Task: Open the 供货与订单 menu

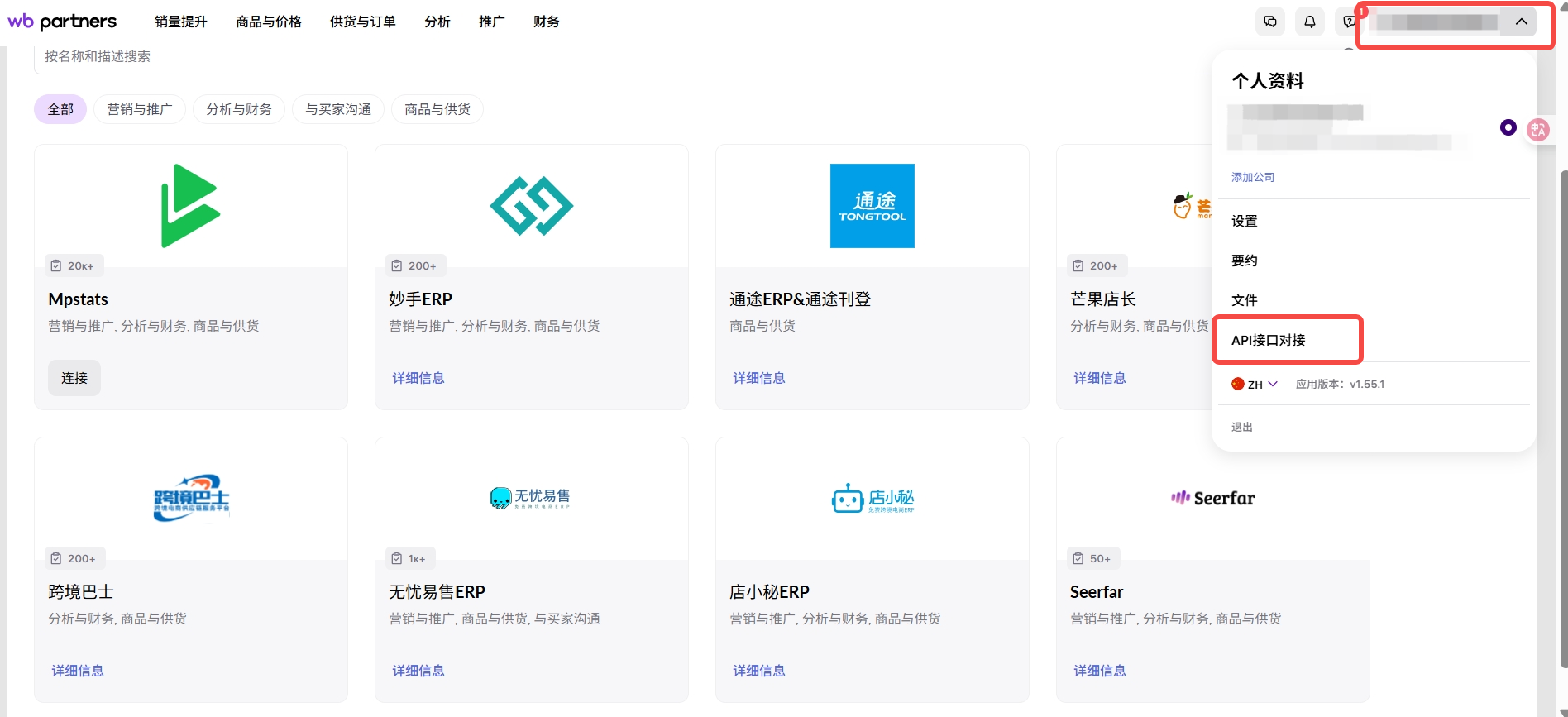Action: coord(363,22)
